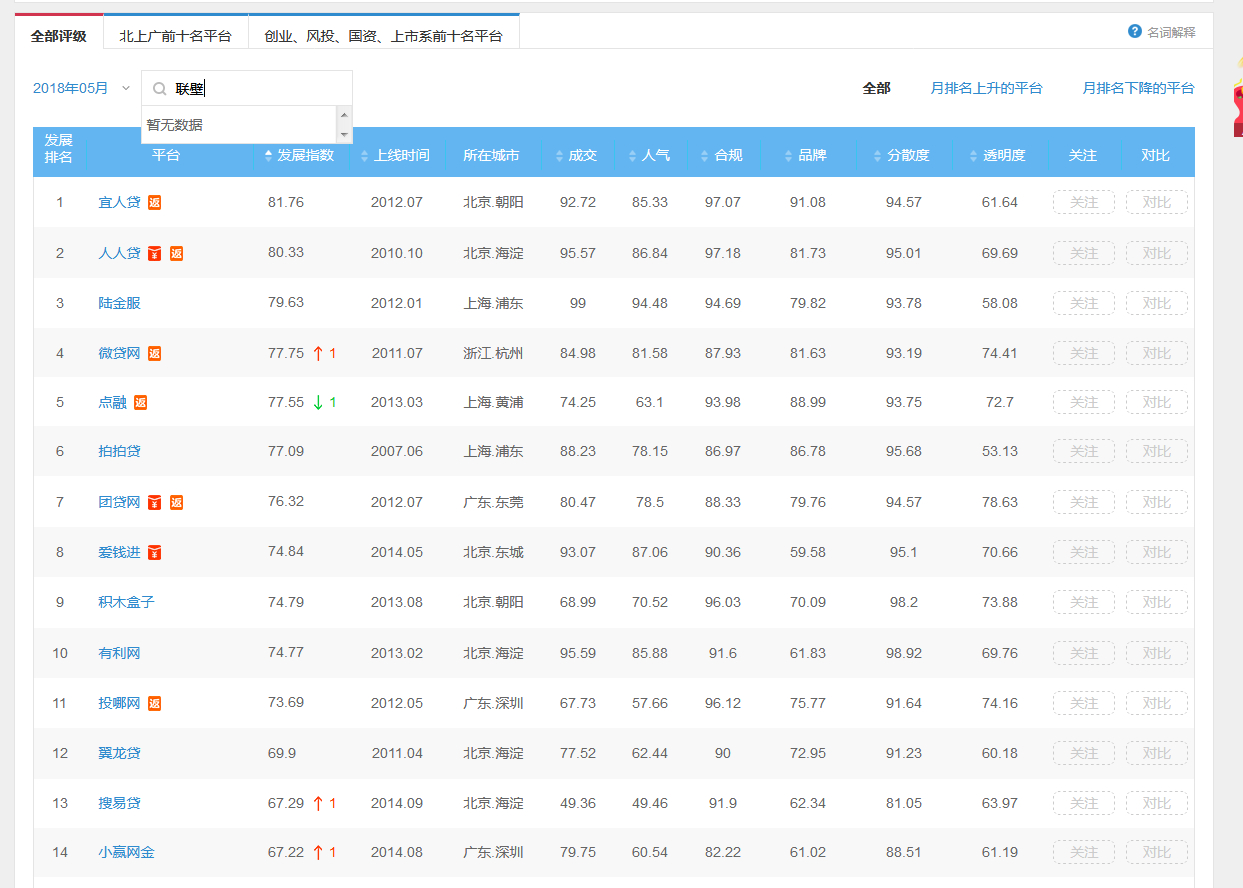Image resolution: width=1243 pixels, height=888 pixels.
Task: Click 对比 button in 搜易贷 row
Action: pos(1157,803)
